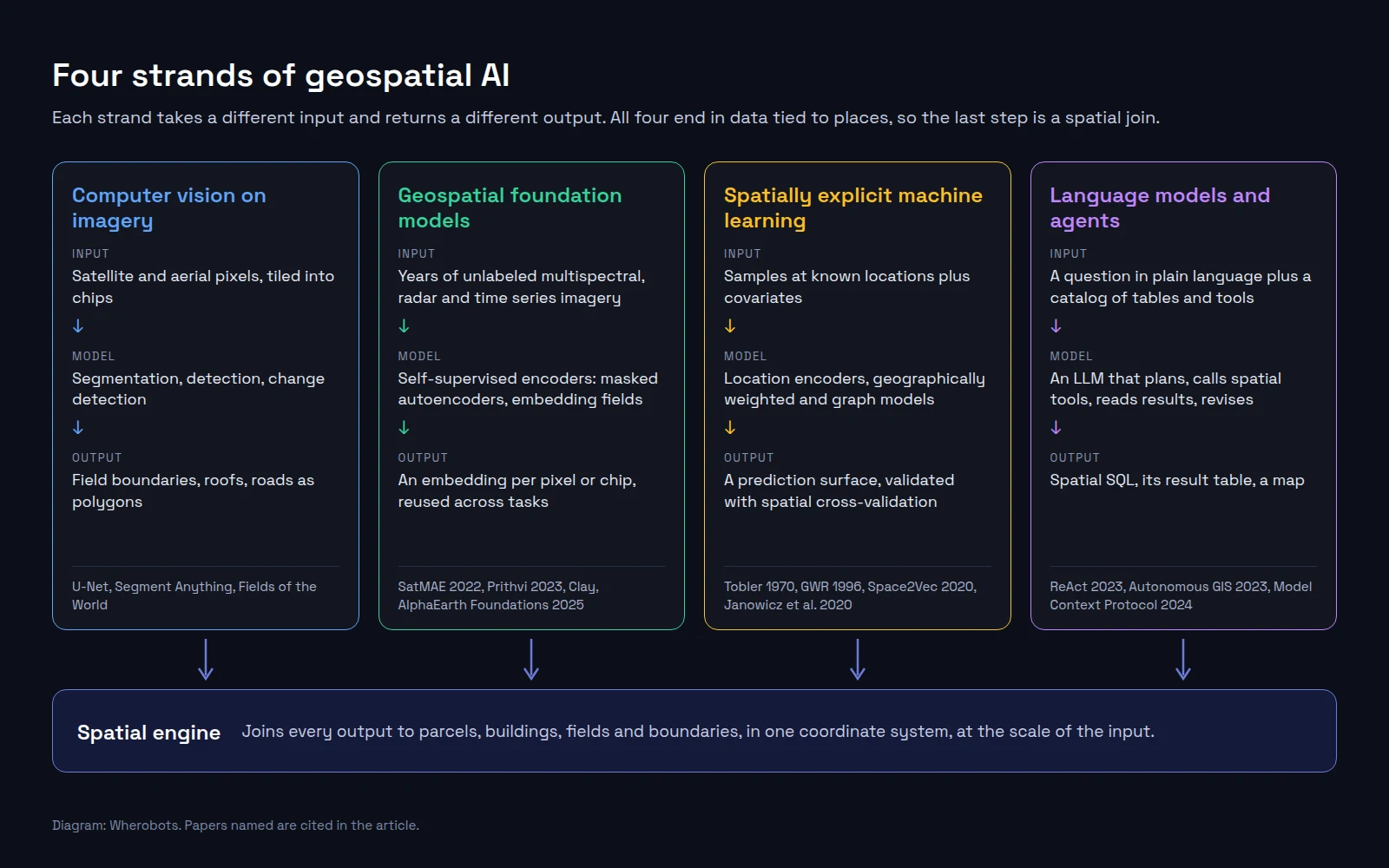Screen dimensions: 1389x868
Task: Select "Samples at known locations plus covariates"
Action: coord(846,286)
